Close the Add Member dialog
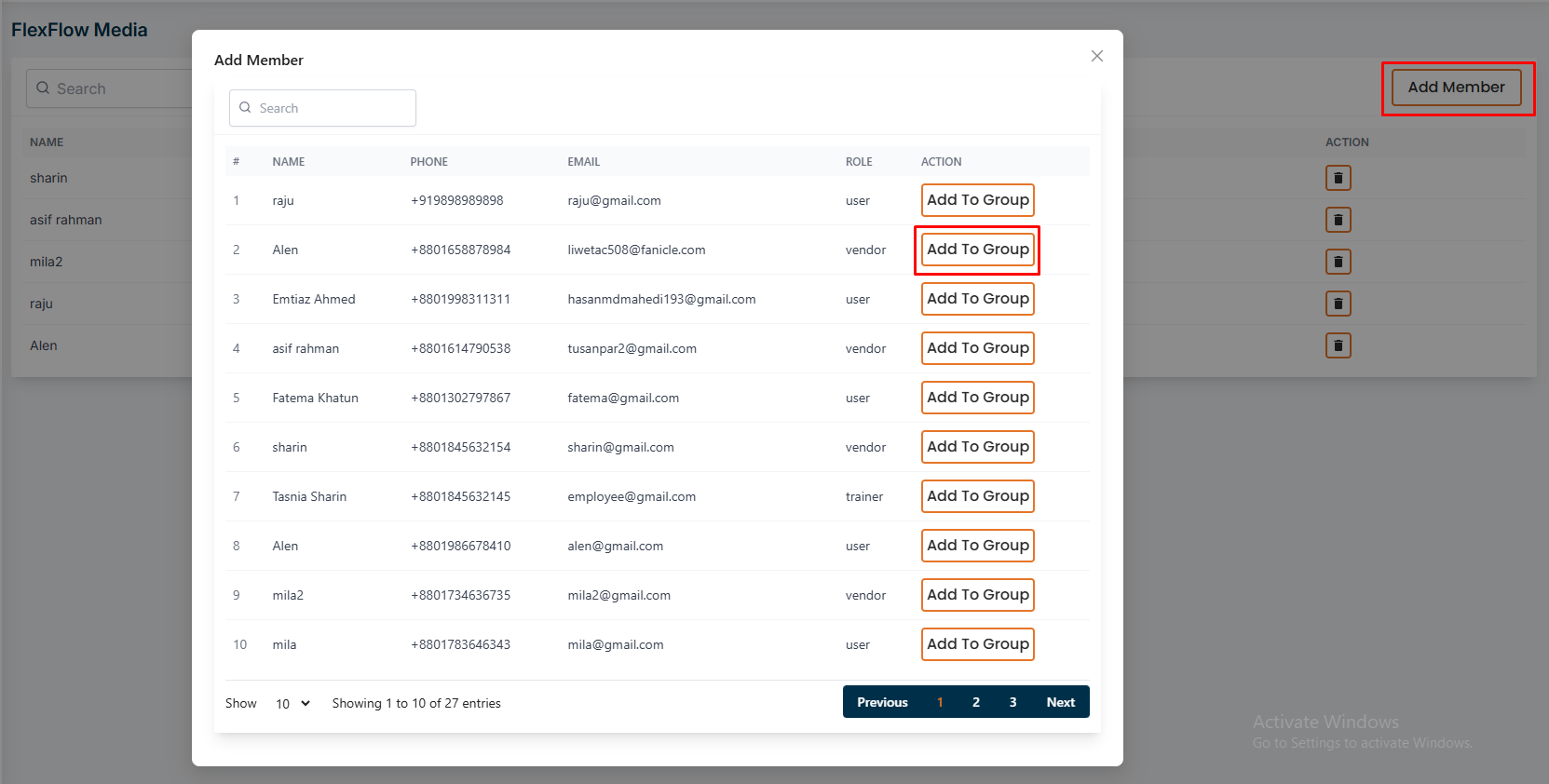 click(1096, 56)
